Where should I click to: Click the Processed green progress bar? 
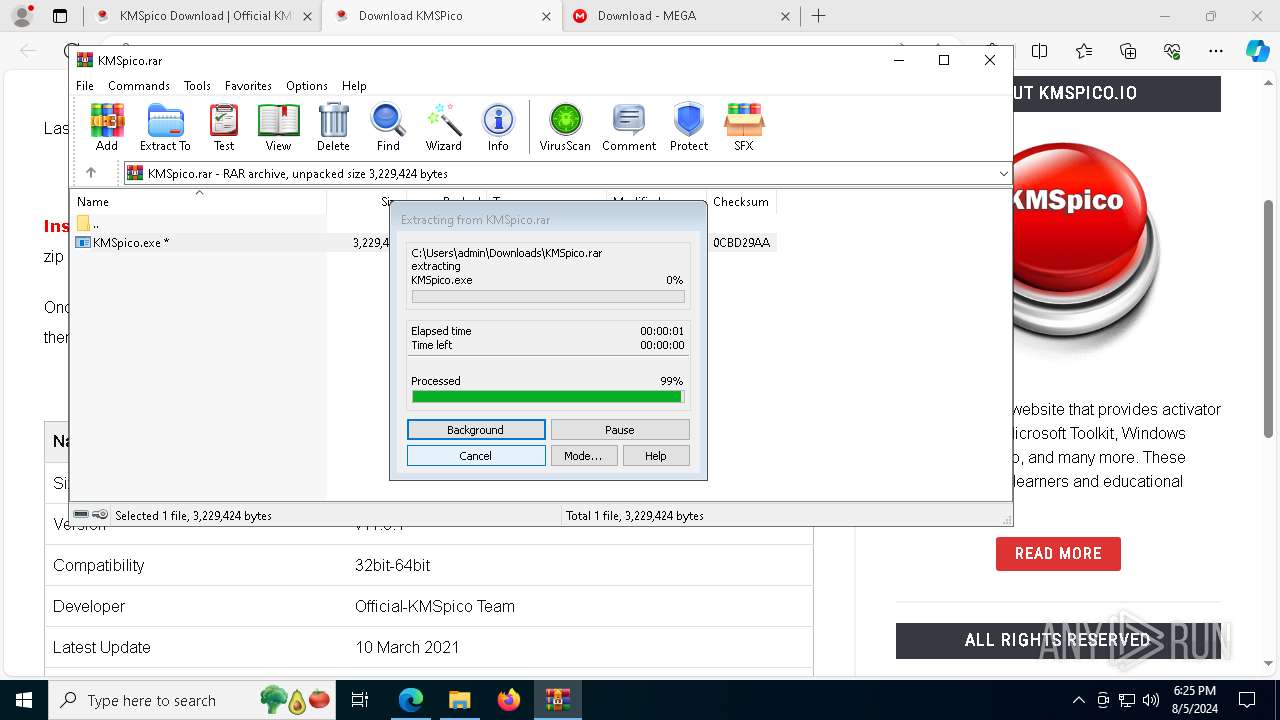tap(548, 397)
